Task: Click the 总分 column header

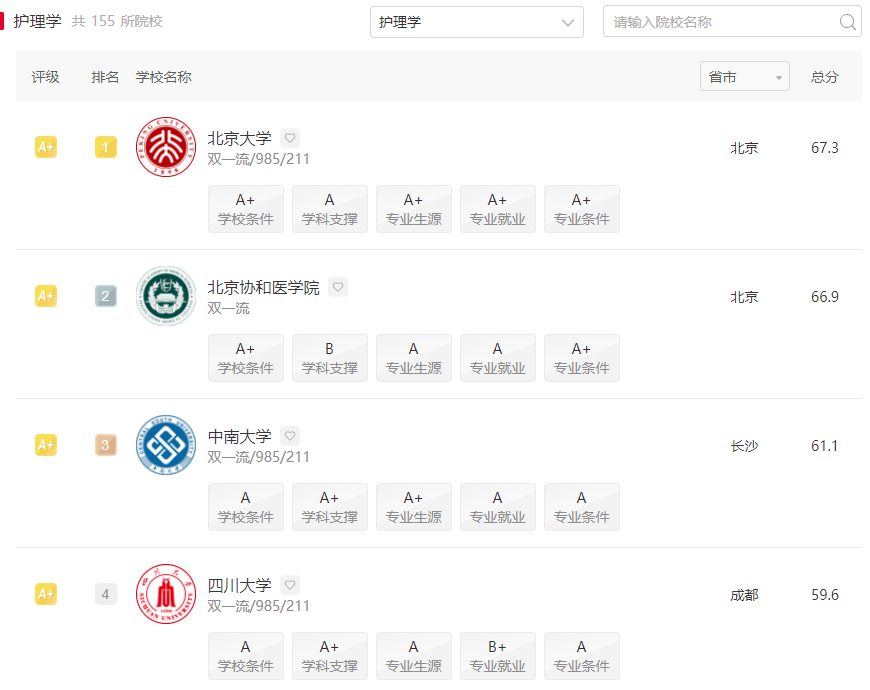Action: click(824, 77)
